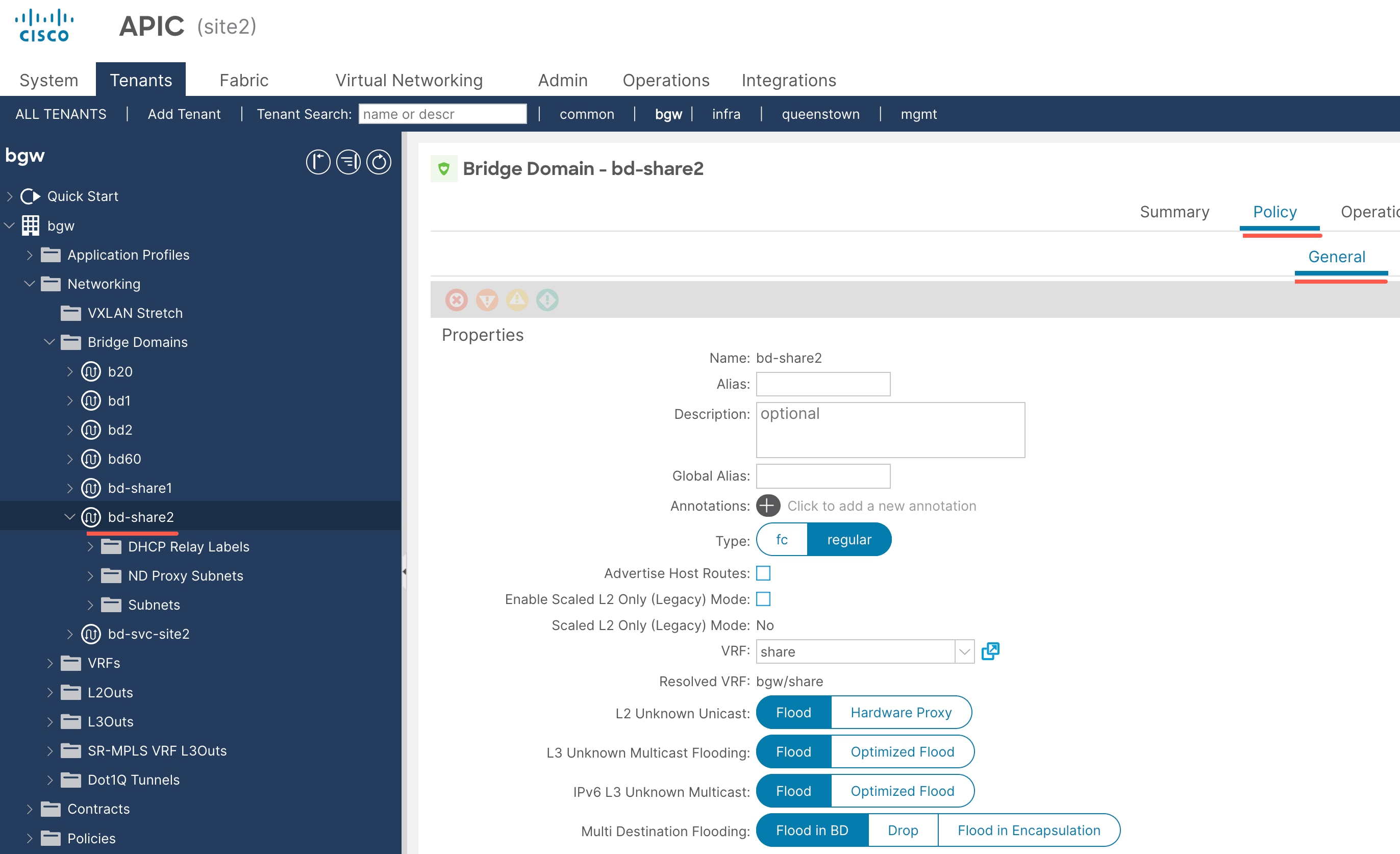Viewport: 1400px width, 854px height.
Task: Click the Application Profiles folder icon
Action: [51, 255]
